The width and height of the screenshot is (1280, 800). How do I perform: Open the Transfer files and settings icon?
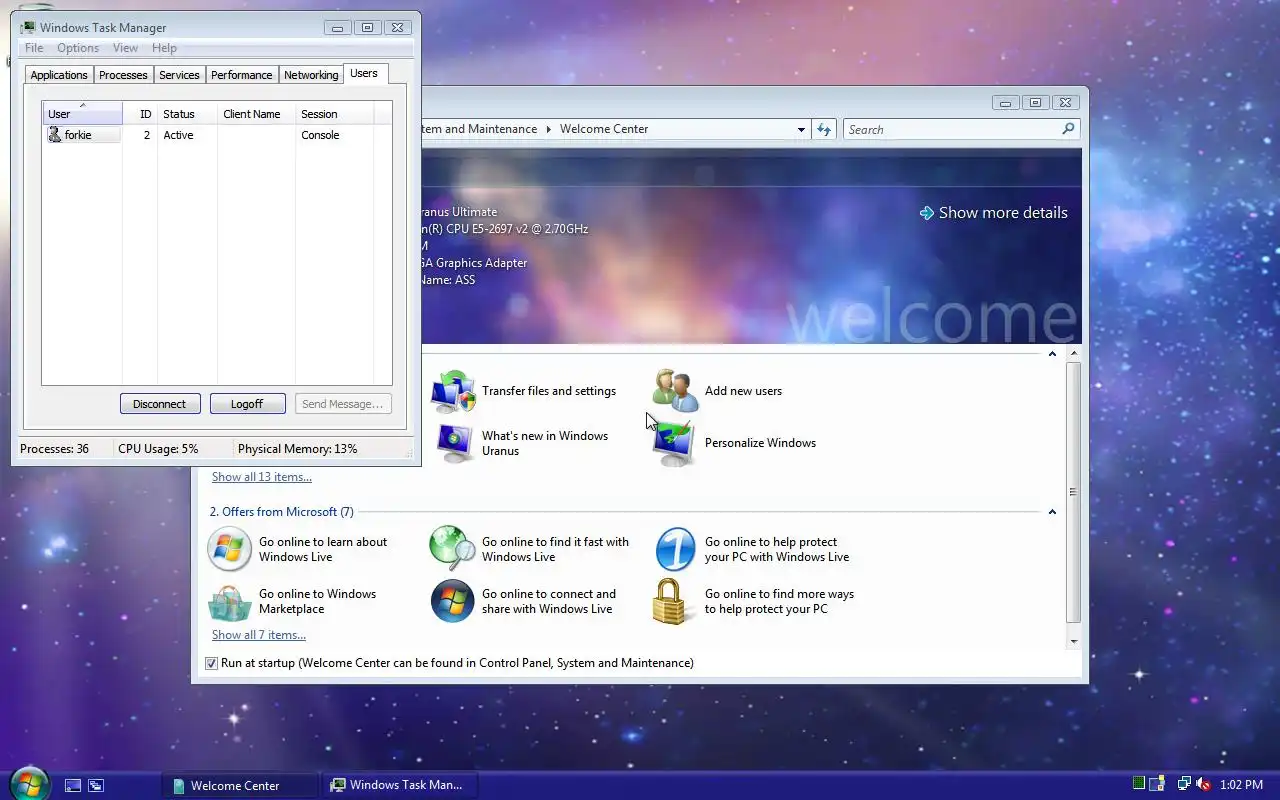pyautogui.click(x=453, y=391)
